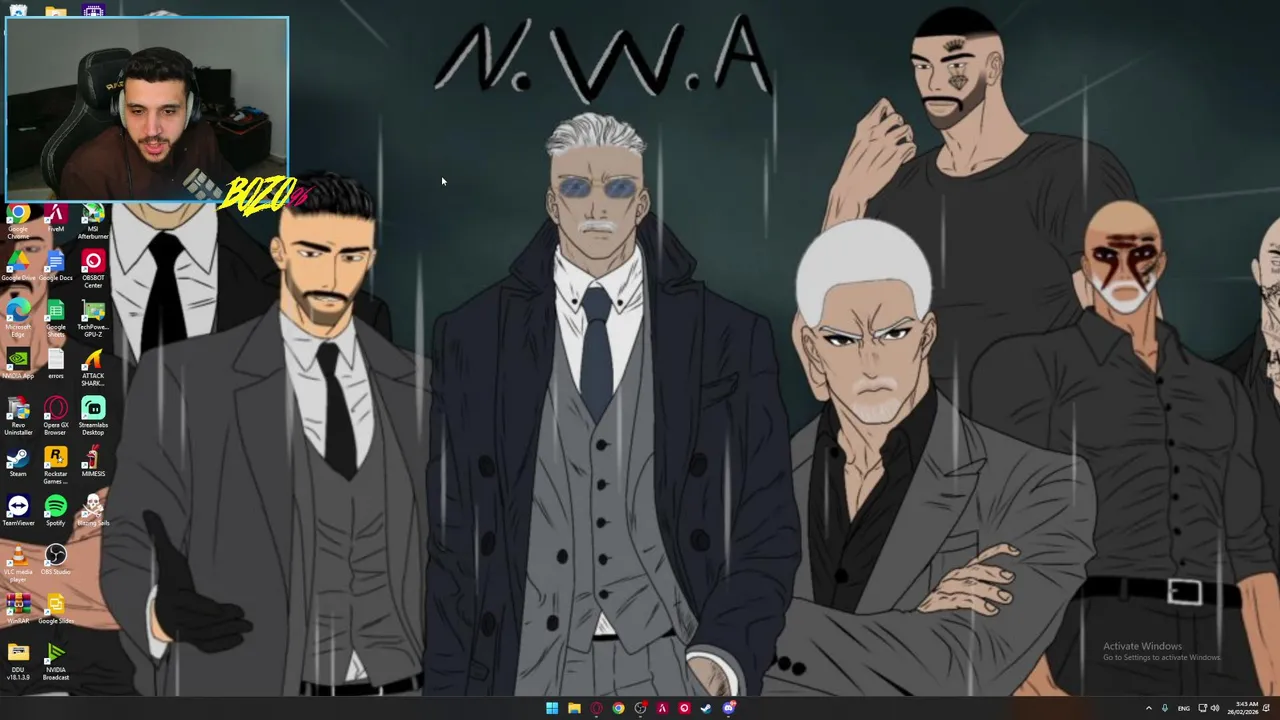Viewport: 1280px width, 720px height.
Task: Open File Explorer from the taskbar
Action: click(x=574, y=708)
